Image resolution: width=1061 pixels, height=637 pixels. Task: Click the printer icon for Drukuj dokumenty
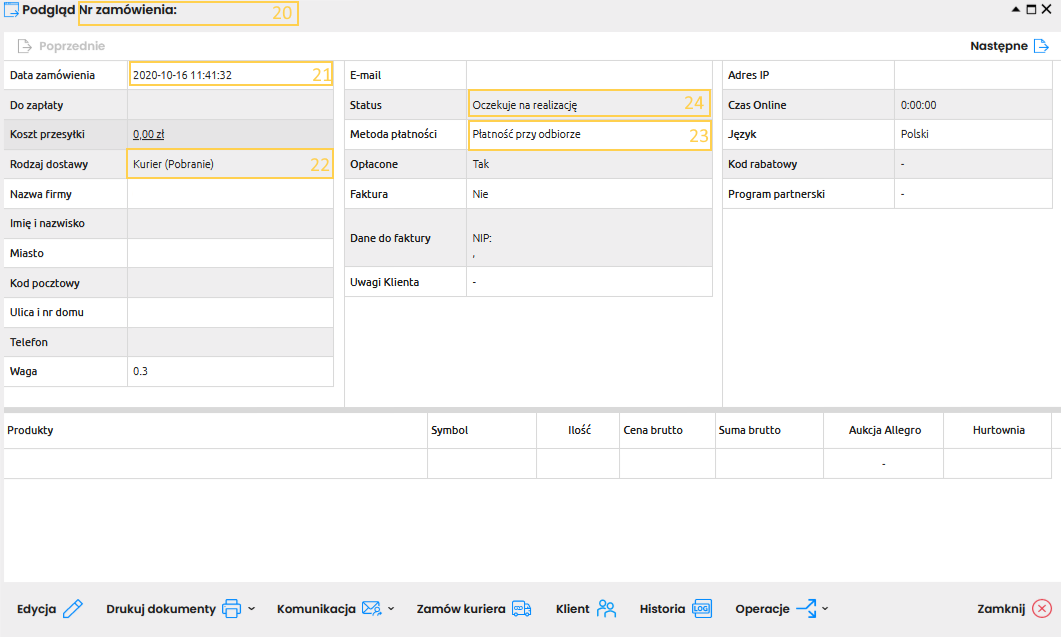232,609
